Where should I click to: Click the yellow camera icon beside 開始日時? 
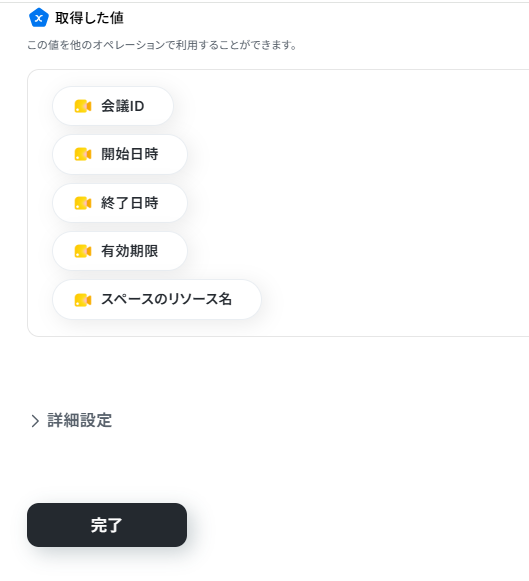pyautogui.click(x=83, y=155)
